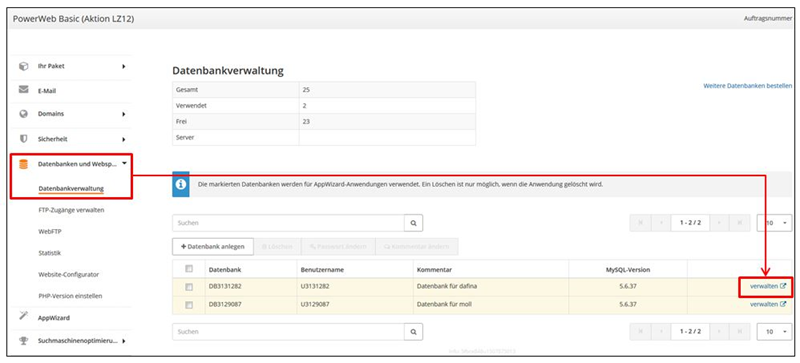The width and height of the screenshot is (800, 363).
Task: Click the comment Datenbank für moll
Action: 444,304
